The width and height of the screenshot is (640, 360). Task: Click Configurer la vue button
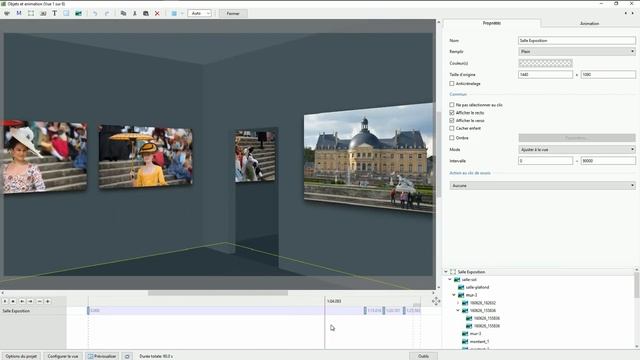point(63,356)
